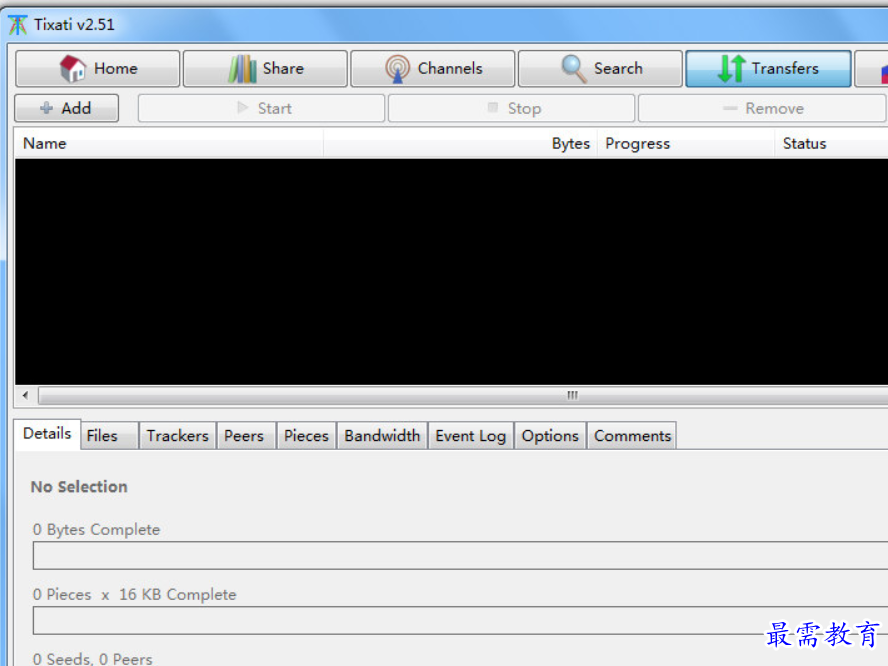Image resolution: width=888 pixels, height=666 pixels.
Task: Click the Start button
Action: coord(262,108)
